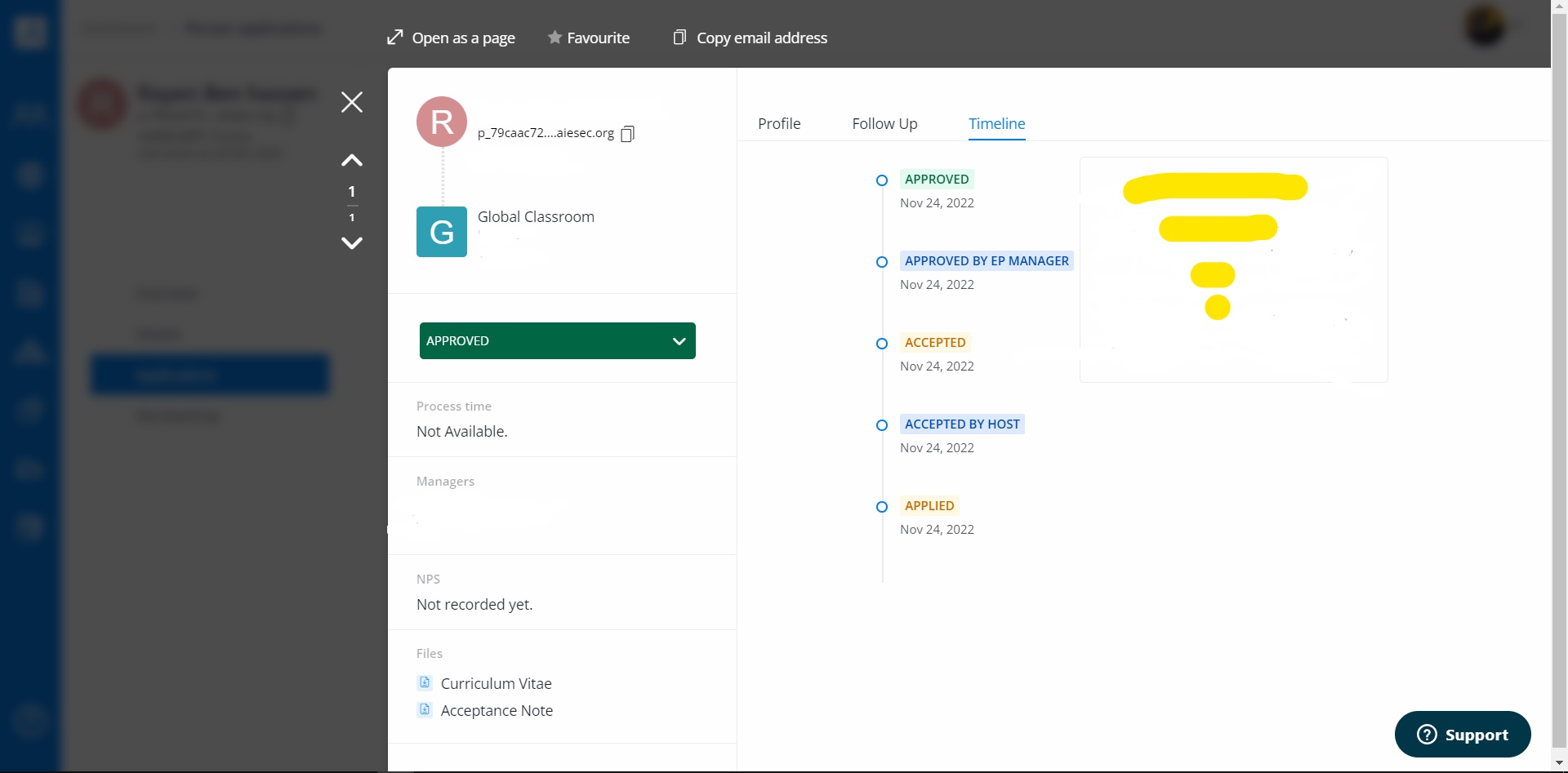This screenshot has width=1568, height=773.
Task: Click the APPROVED timeline marker circle
Action: click(x=882, y=180)
